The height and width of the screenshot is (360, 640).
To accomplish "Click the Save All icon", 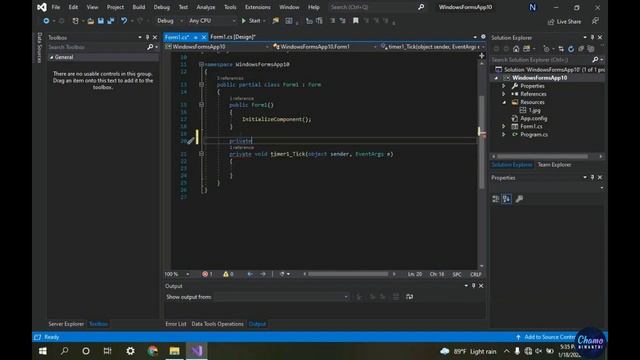I will 111,21.
